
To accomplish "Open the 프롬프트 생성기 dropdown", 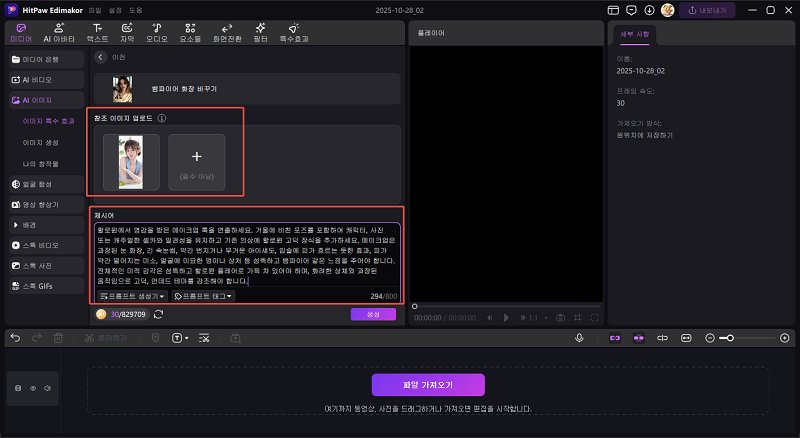I will (x=133, y=296).
